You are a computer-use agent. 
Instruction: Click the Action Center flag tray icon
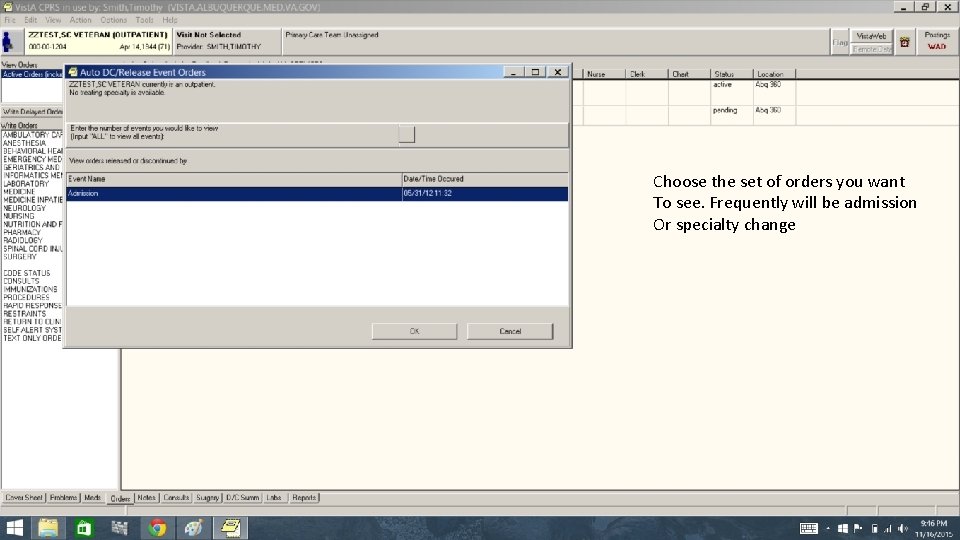[858, 528]
